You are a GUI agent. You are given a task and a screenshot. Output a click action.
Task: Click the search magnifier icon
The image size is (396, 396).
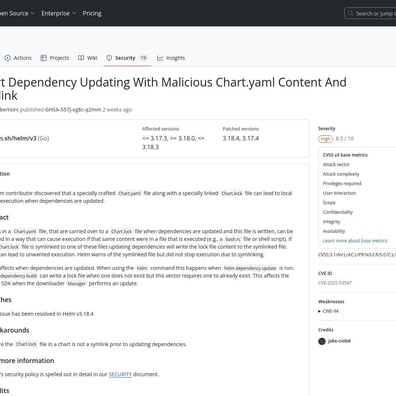click(x=350, y=13)
